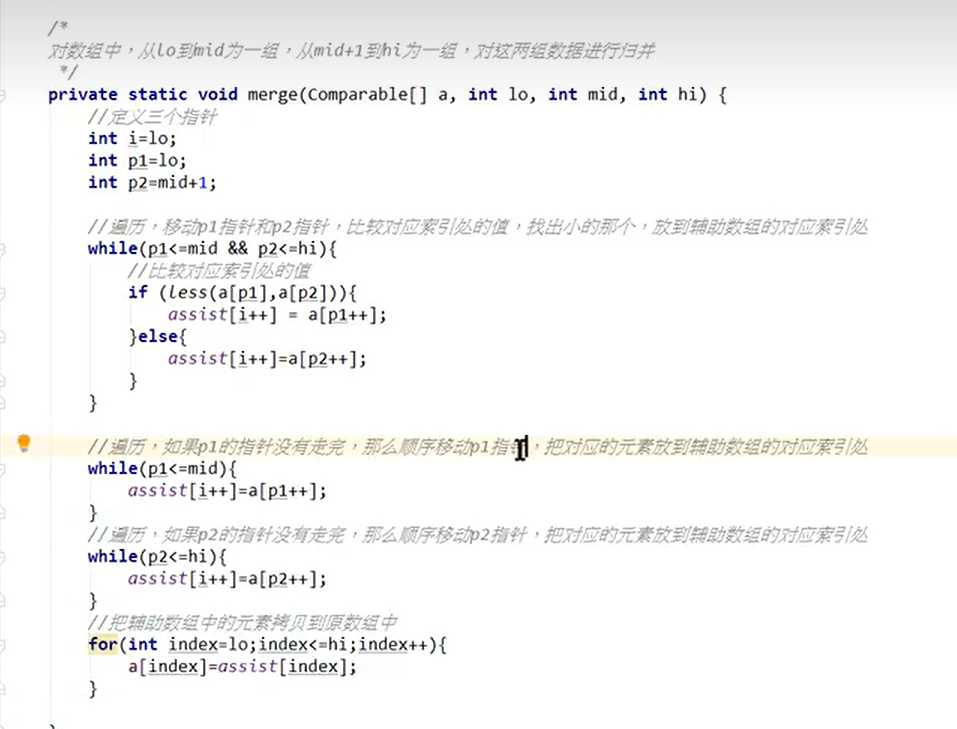The image size is (957, 729).
Task: Click the comment about traversing with p1 and p2 pointers
Action: [478, 227]
